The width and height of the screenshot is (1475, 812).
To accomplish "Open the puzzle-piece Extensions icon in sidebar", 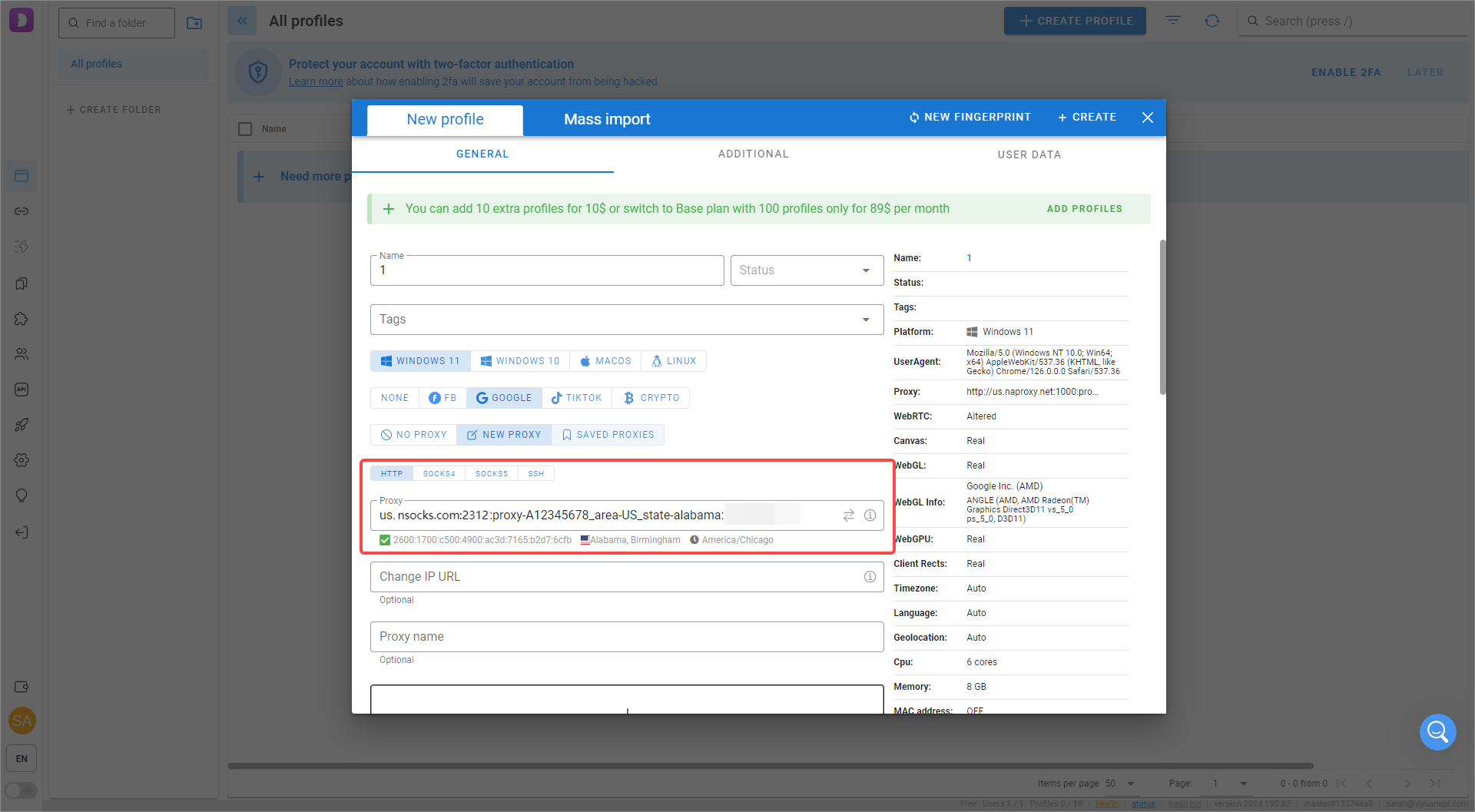I will tap(22, 319).
